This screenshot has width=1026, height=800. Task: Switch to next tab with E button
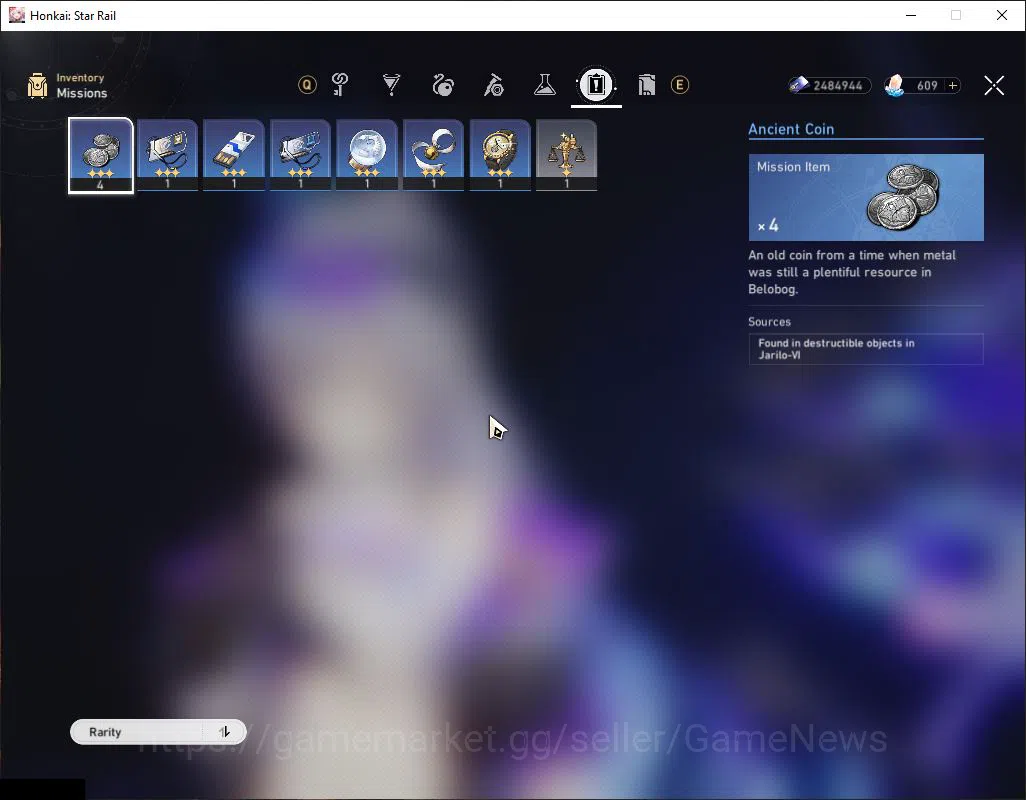(x=680, y=85)
